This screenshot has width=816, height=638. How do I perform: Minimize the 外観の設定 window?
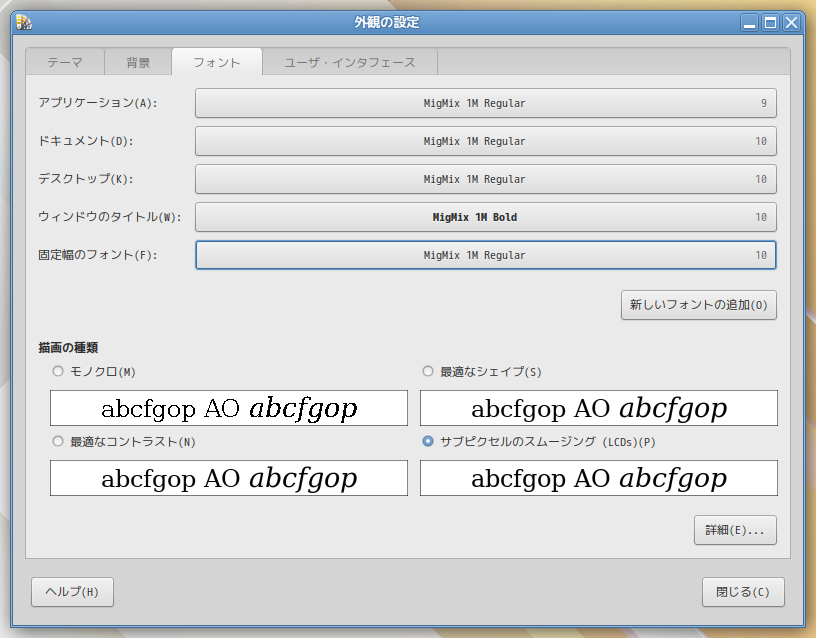(749, 22)
